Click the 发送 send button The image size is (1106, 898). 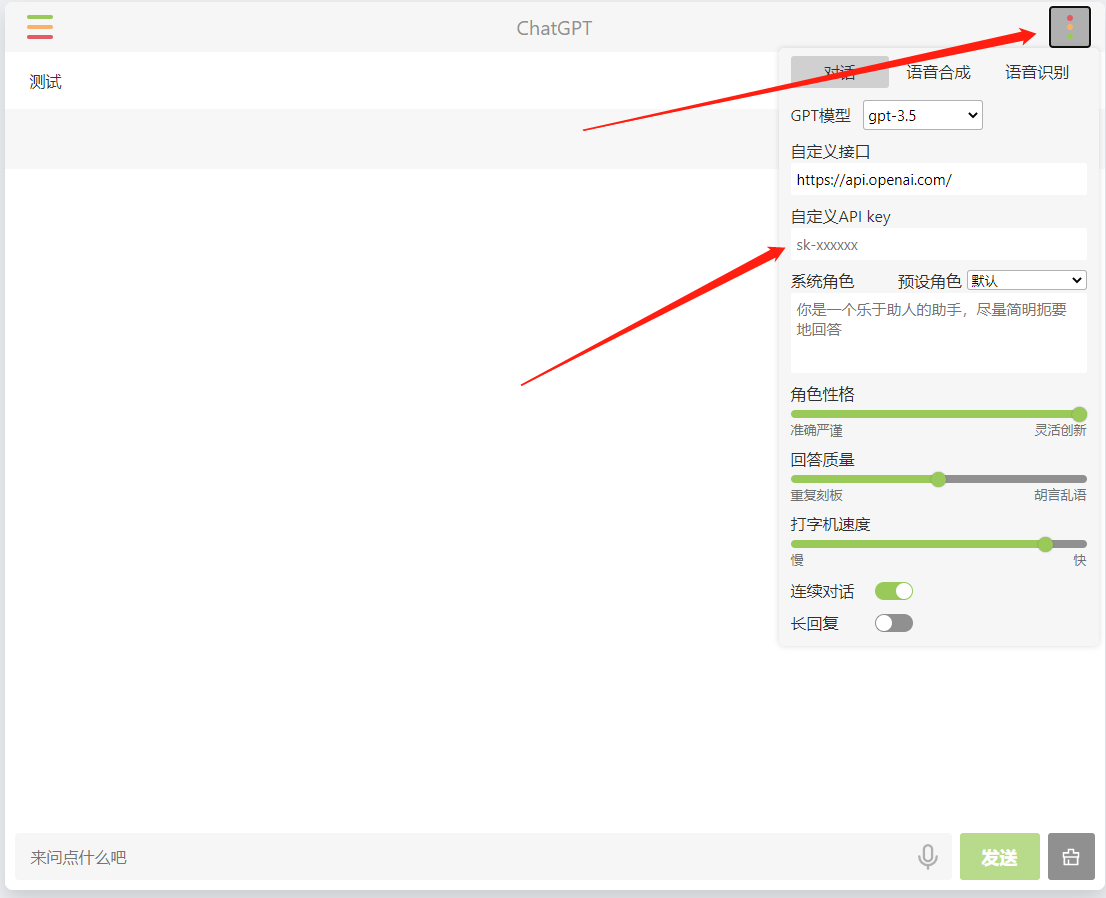coord(999,856)
